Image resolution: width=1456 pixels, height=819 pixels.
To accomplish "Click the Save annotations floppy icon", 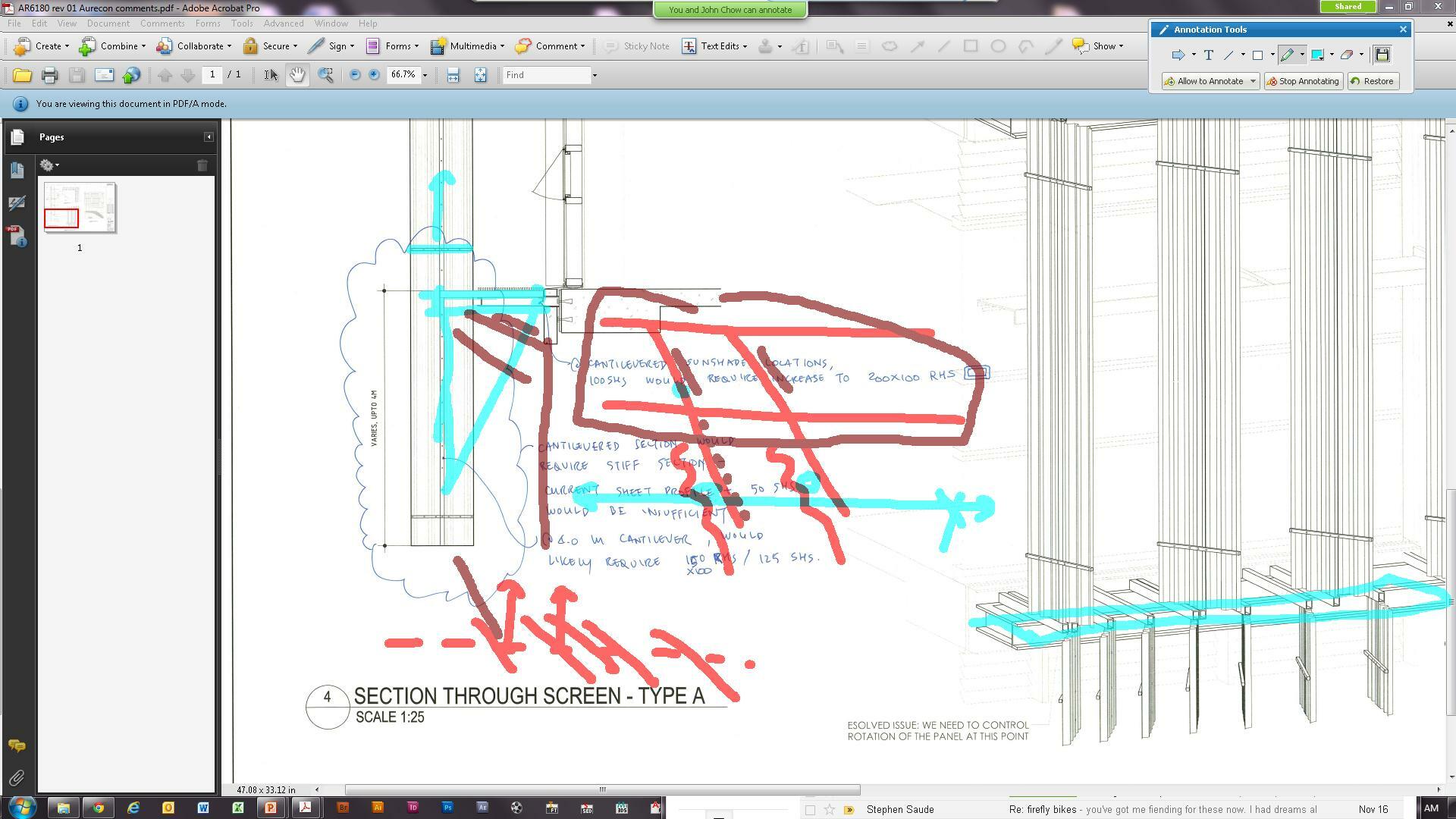I will 1382,55.
